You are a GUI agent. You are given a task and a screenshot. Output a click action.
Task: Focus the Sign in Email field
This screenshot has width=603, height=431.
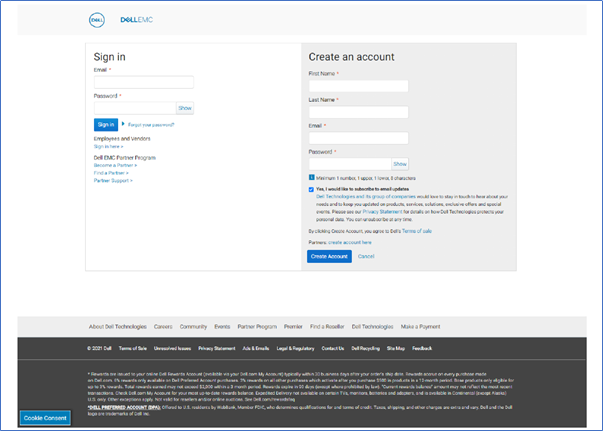click(144, 82)
